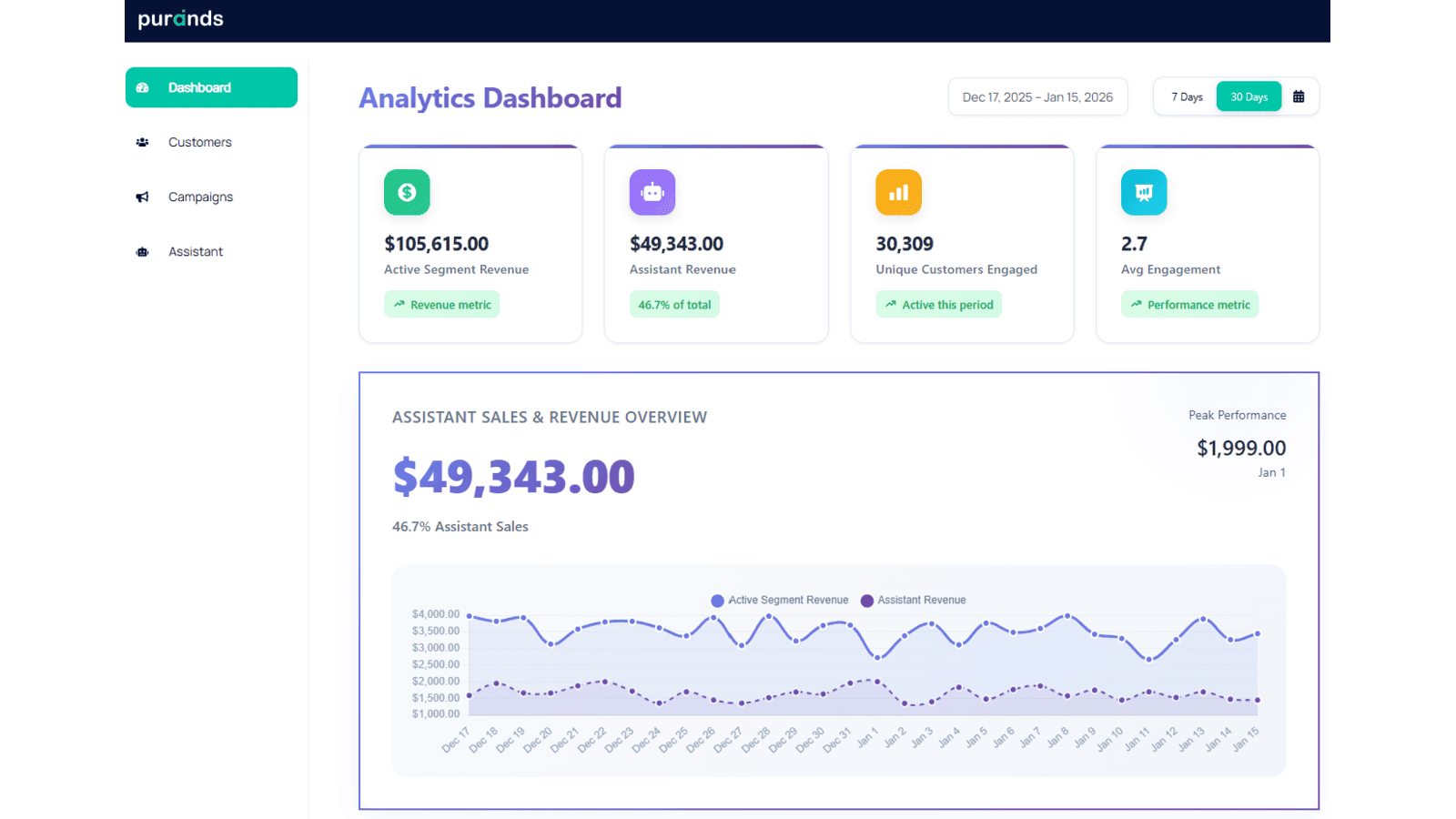Click the trend arrow in Performance metric badge
1456x819 pixels.
click(1136, 304)
